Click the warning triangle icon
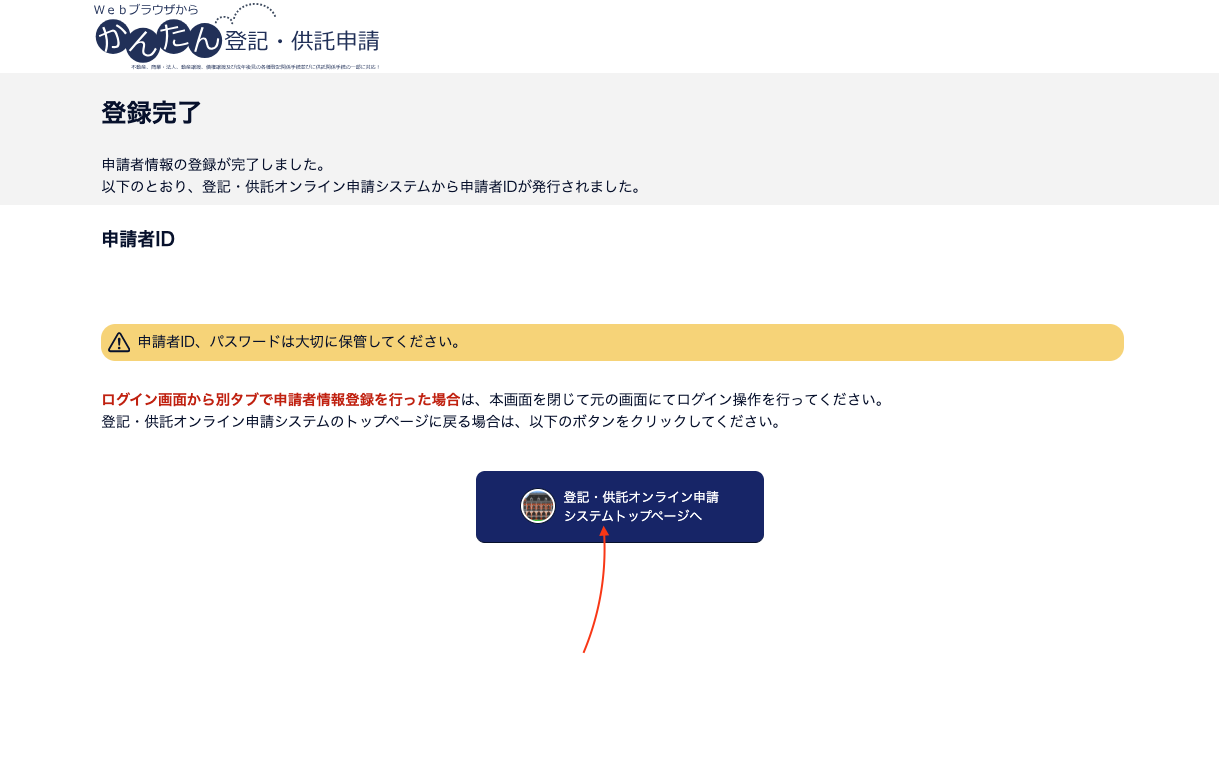The height and width of the screenshot is (766, 1219). (119, 342)
